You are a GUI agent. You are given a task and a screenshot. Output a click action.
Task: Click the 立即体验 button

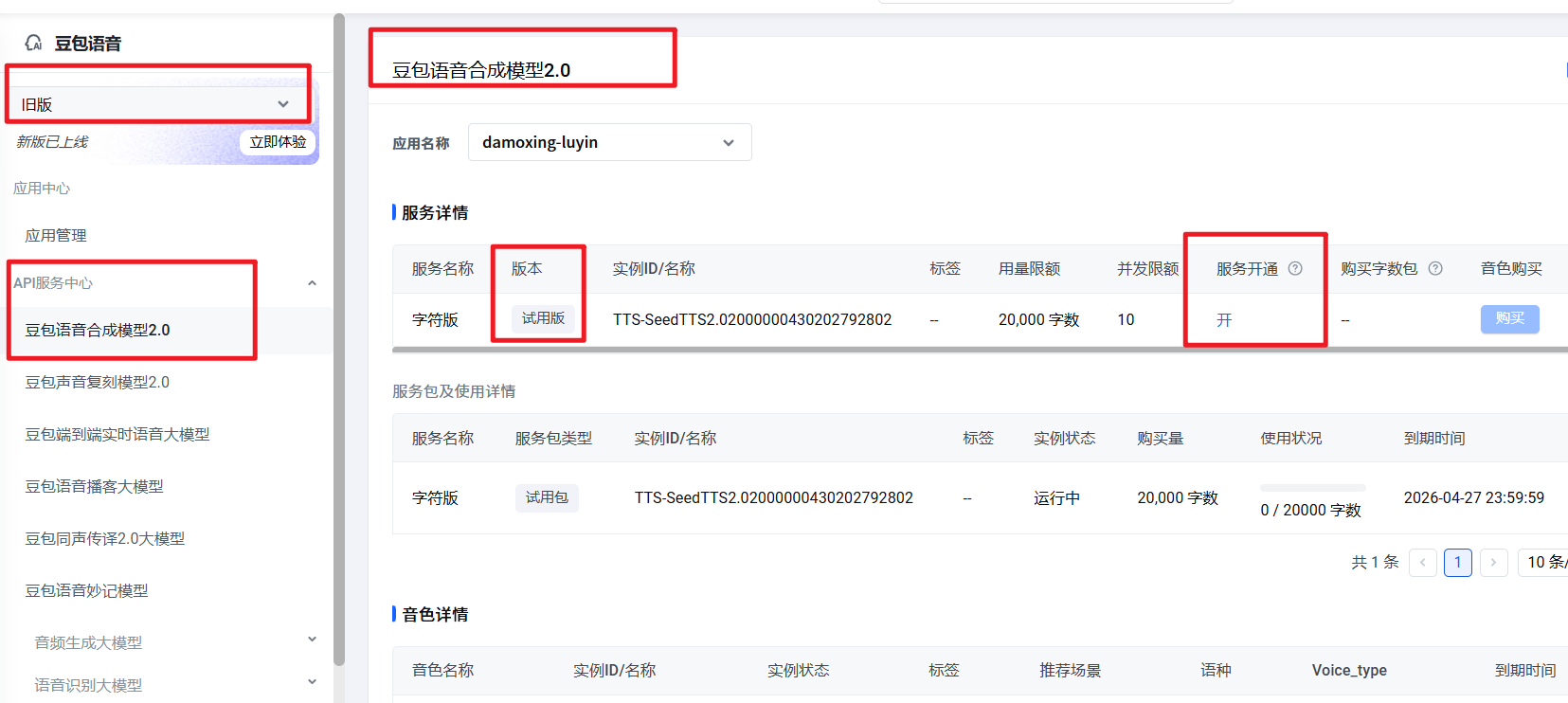point(278,142)
